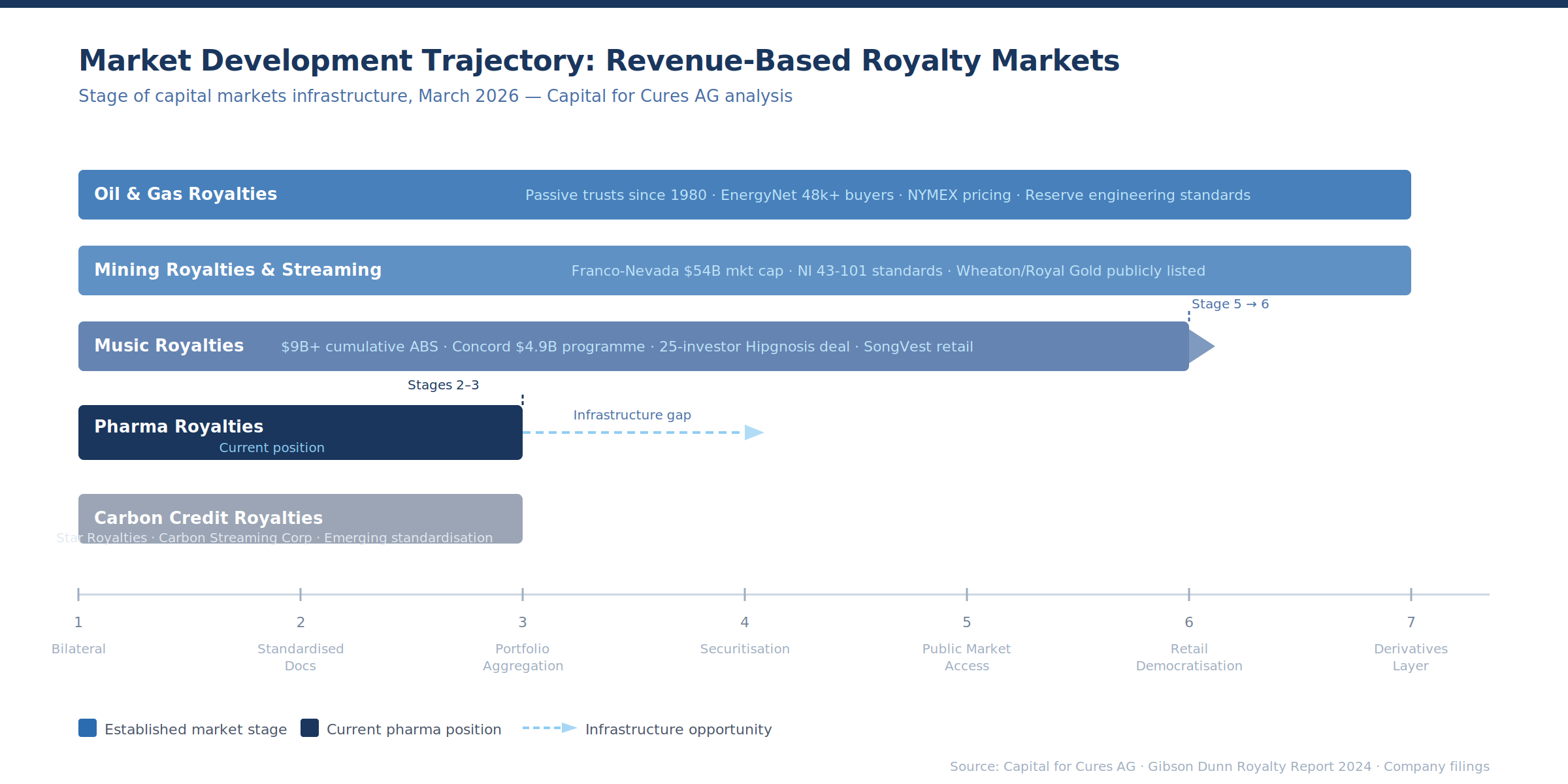The image size is (1568, 784).
Task: Click stage 6 Retail Democratisation tick
Action: pos(1189,595)
